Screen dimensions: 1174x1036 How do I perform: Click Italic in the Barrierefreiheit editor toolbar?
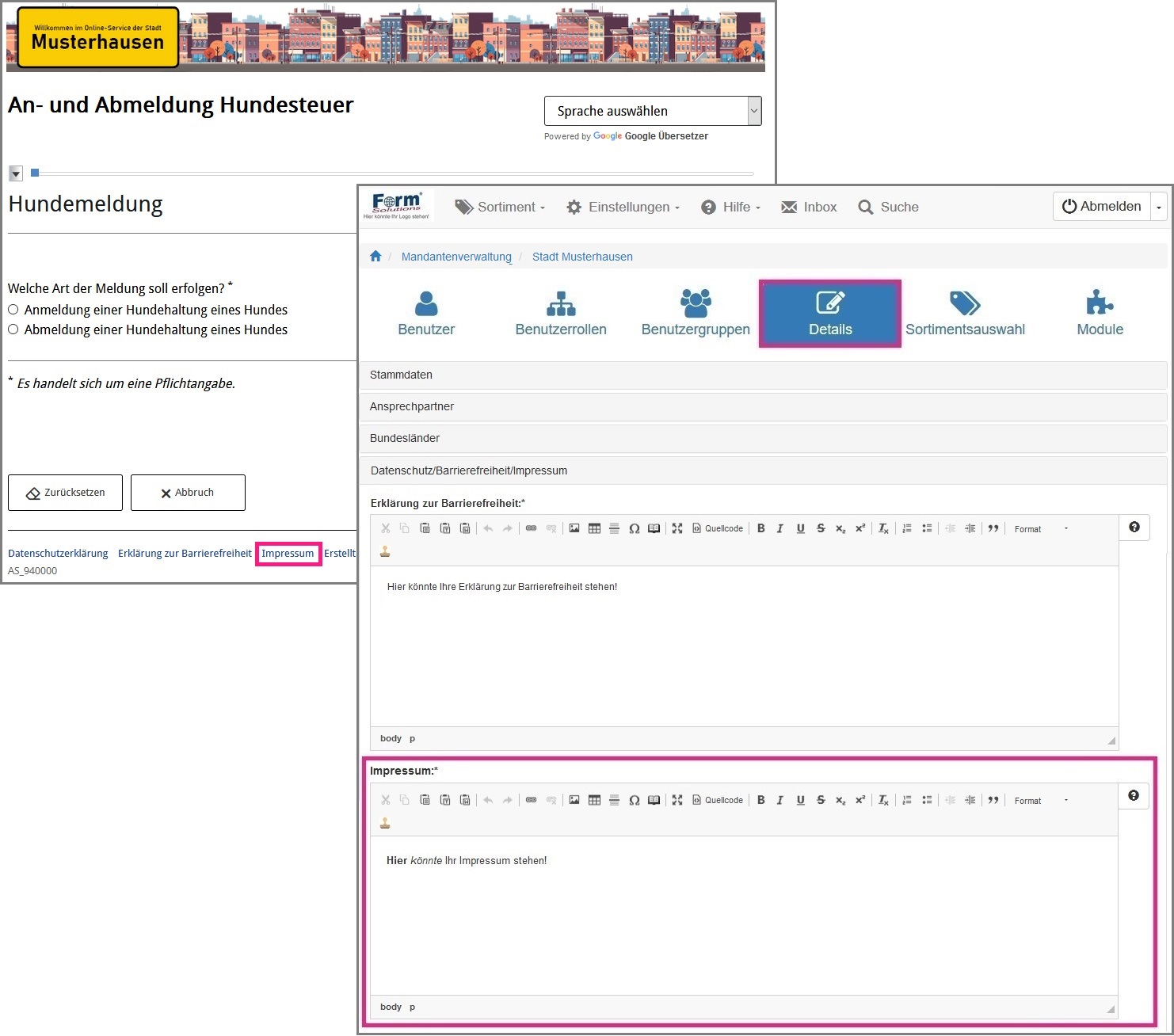tap(780, 528)
